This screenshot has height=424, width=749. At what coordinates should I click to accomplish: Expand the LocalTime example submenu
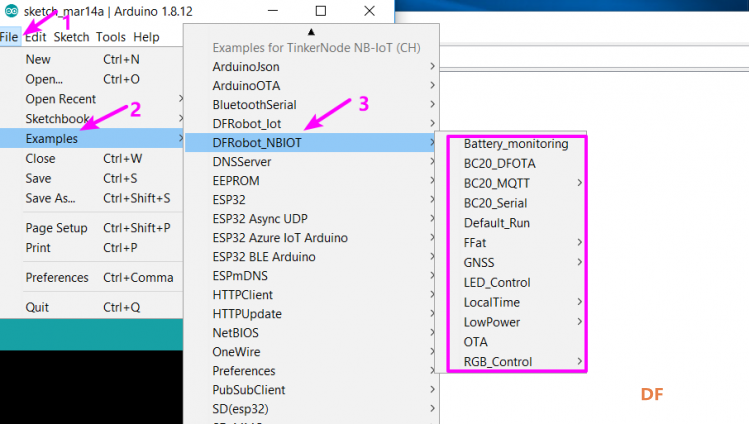[x=516, y=302]
